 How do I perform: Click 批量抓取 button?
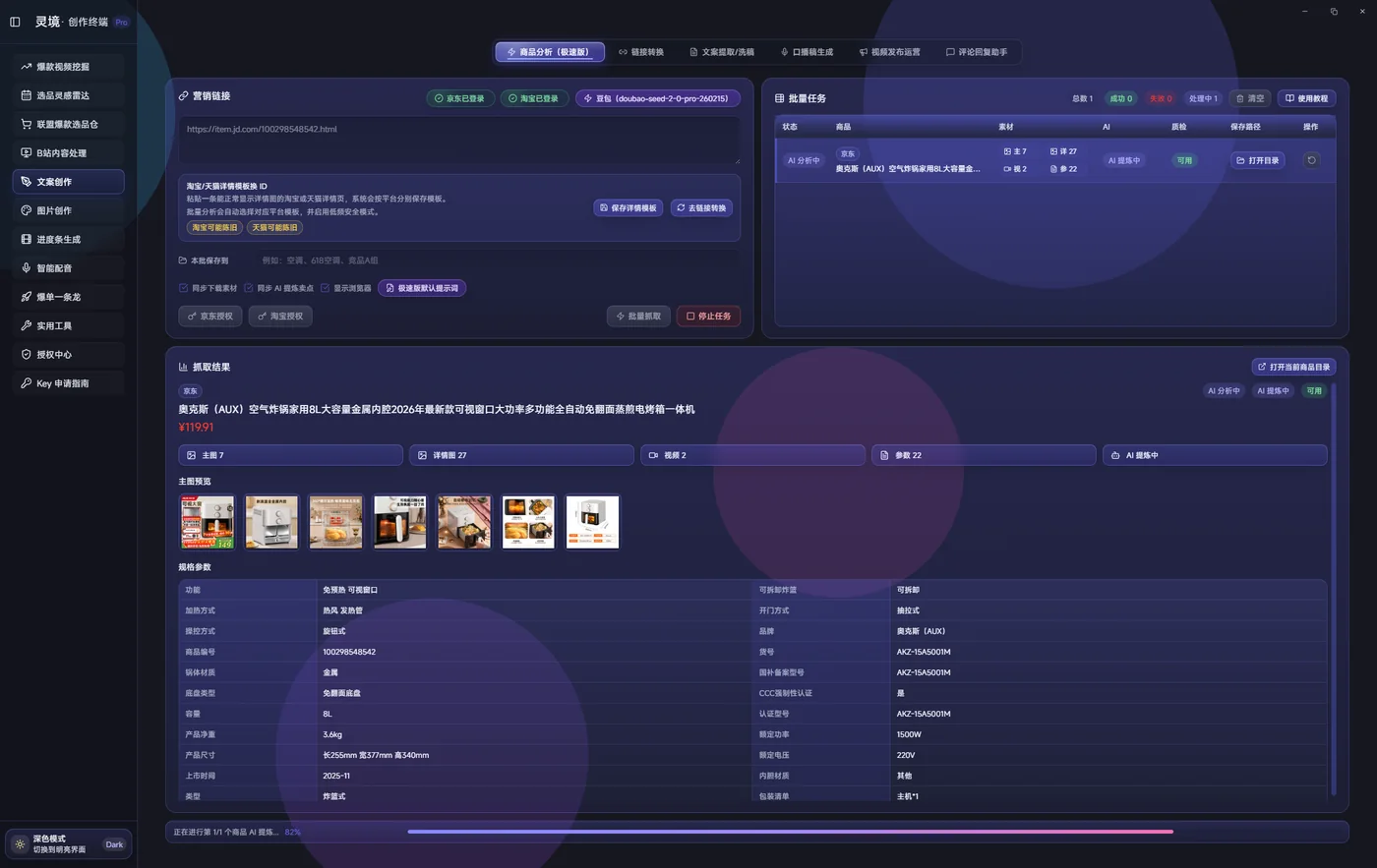coord(638,317)
